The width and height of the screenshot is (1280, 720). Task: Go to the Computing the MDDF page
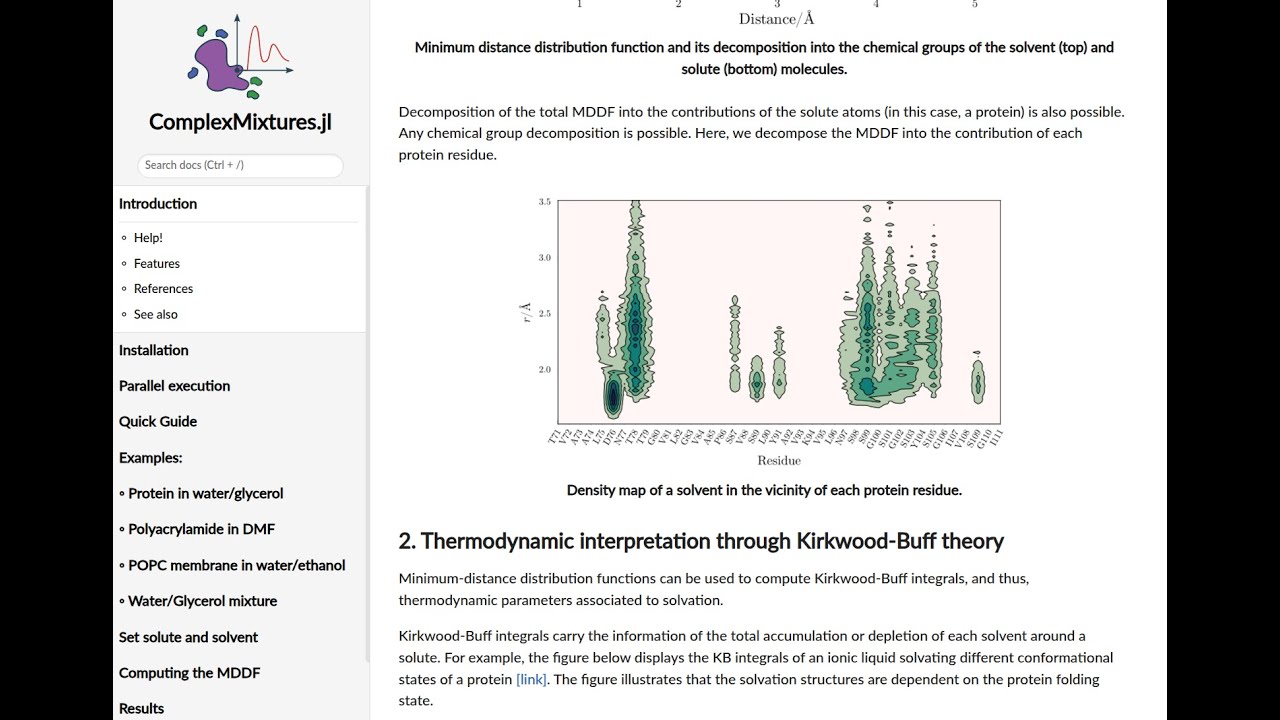(x=189, y=673)
